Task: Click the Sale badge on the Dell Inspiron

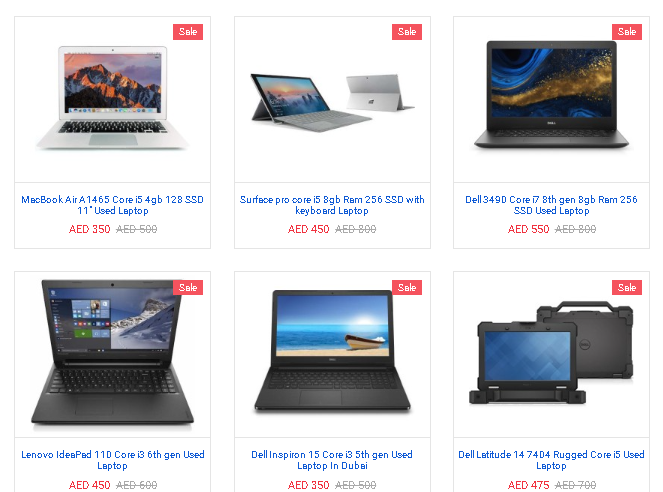Action: [407, 287]
